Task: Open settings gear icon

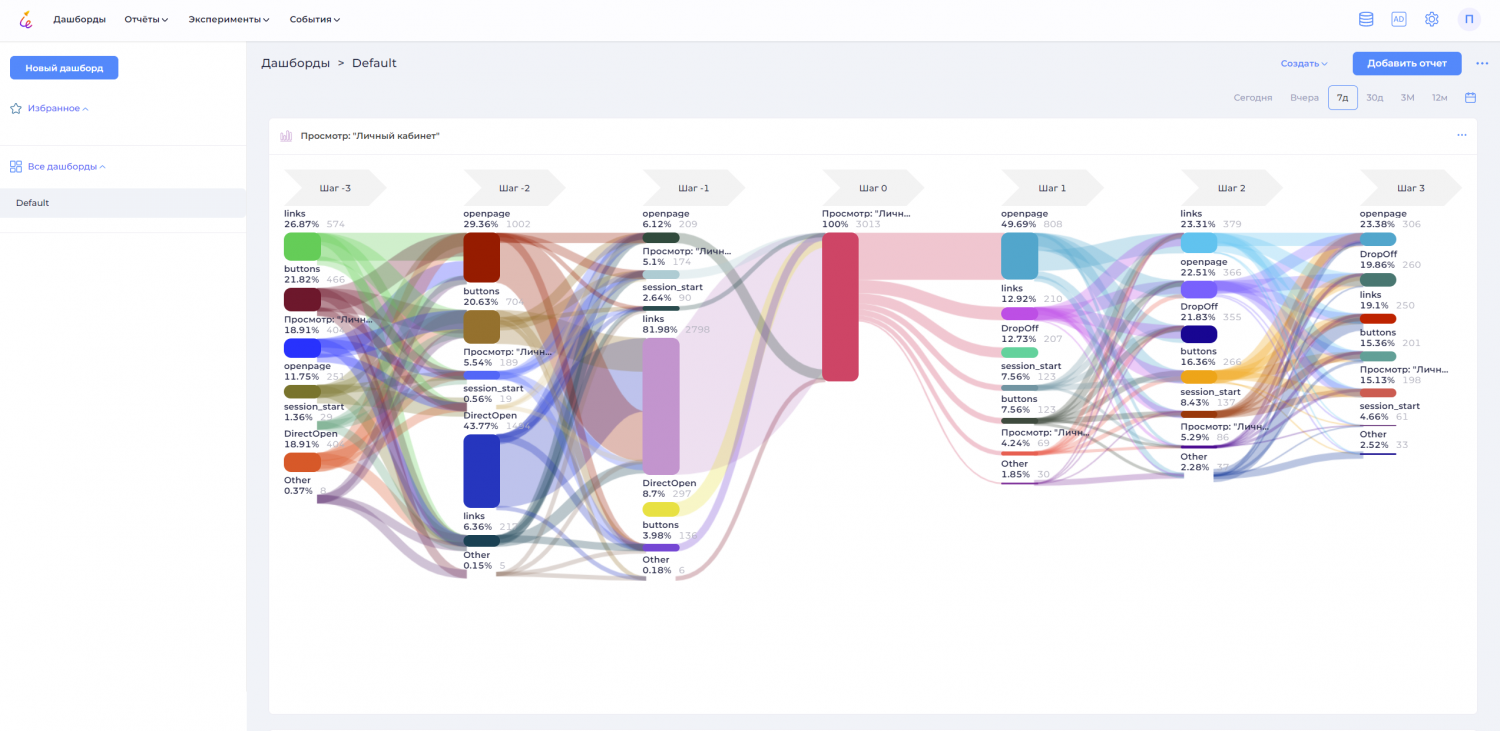Action: 1432,19
